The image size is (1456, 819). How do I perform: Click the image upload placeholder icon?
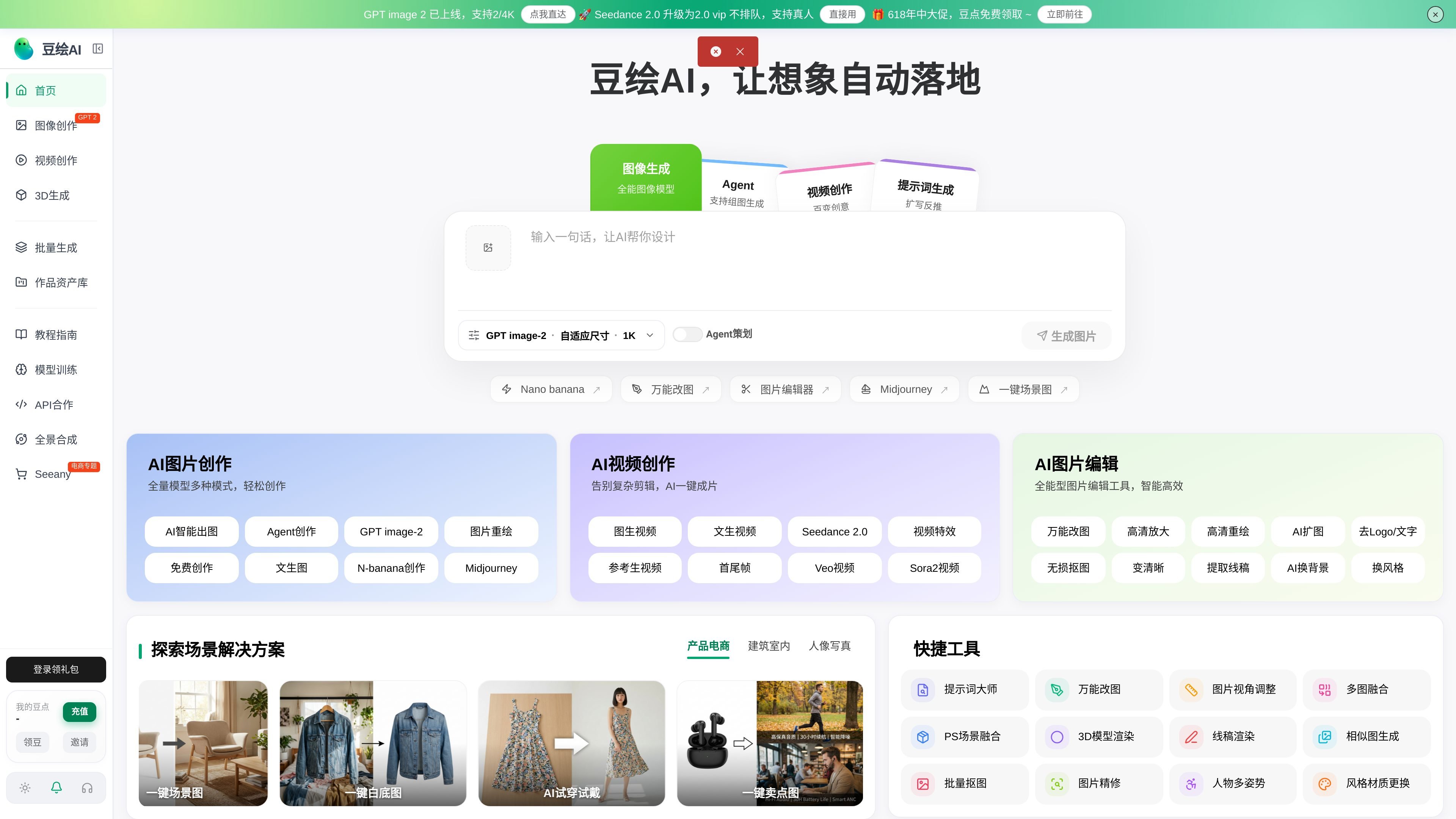(x=488, y=248)
